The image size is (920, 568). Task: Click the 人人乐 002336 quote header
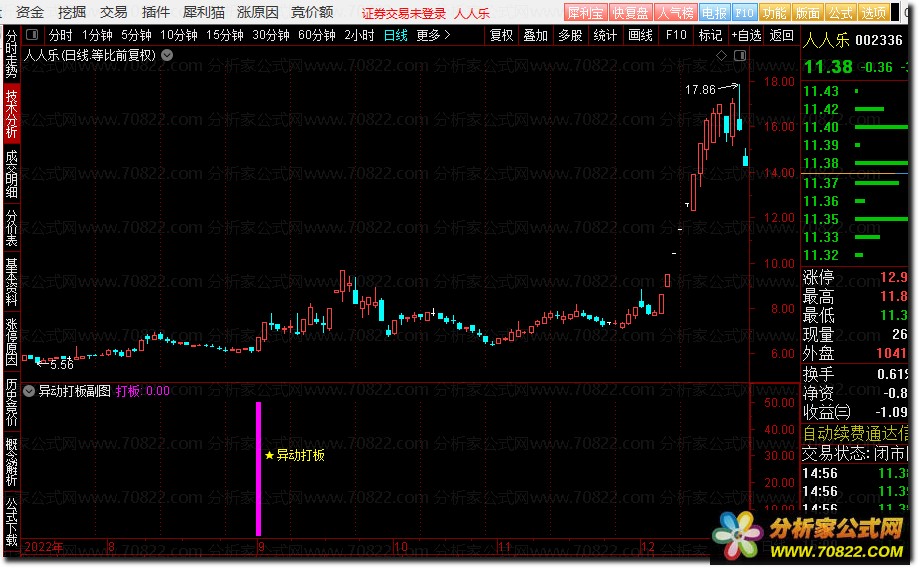coord(853,40)
